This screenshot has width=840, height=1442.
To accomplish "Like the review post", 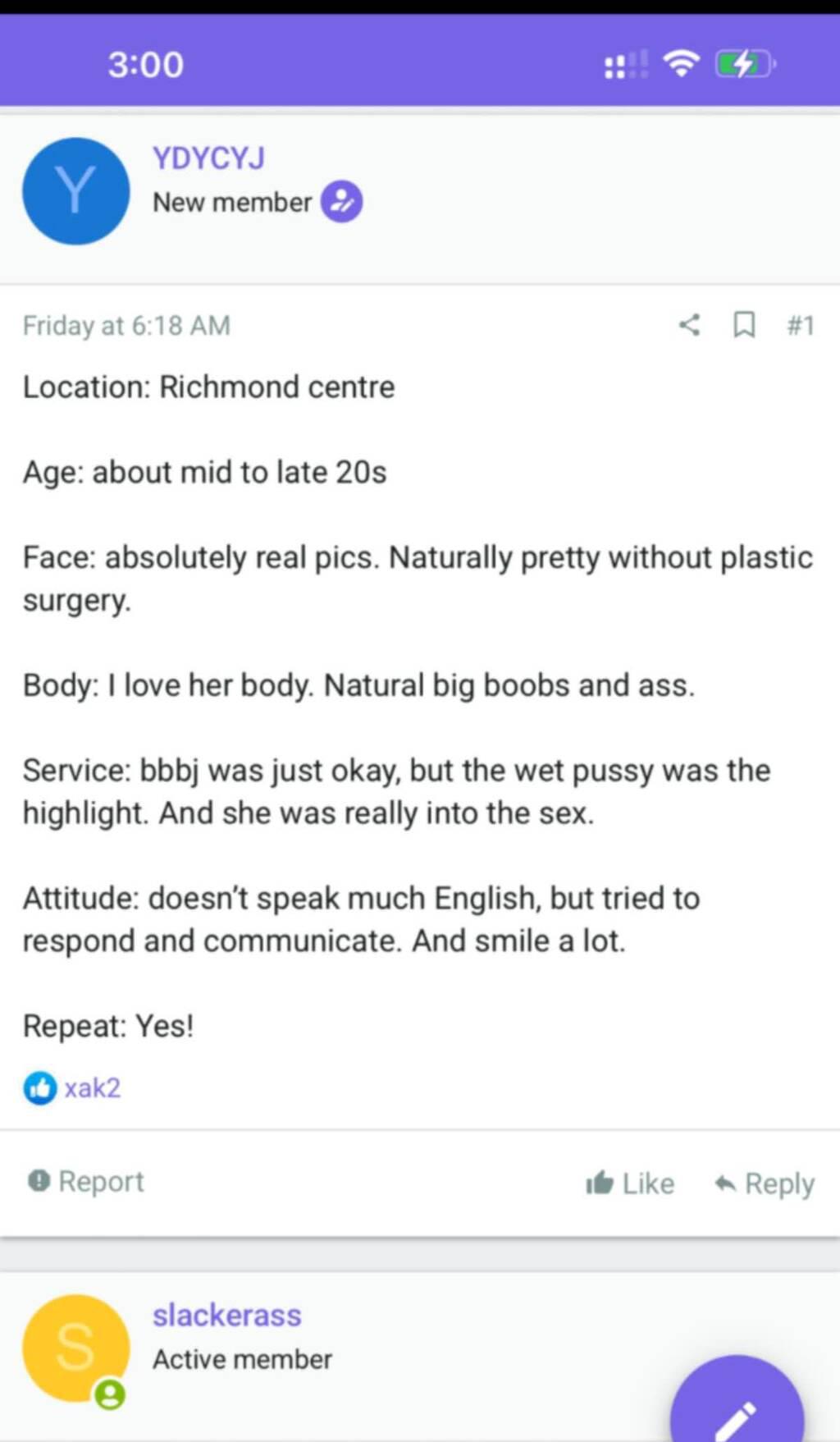I will click(x=630, y=1183).
